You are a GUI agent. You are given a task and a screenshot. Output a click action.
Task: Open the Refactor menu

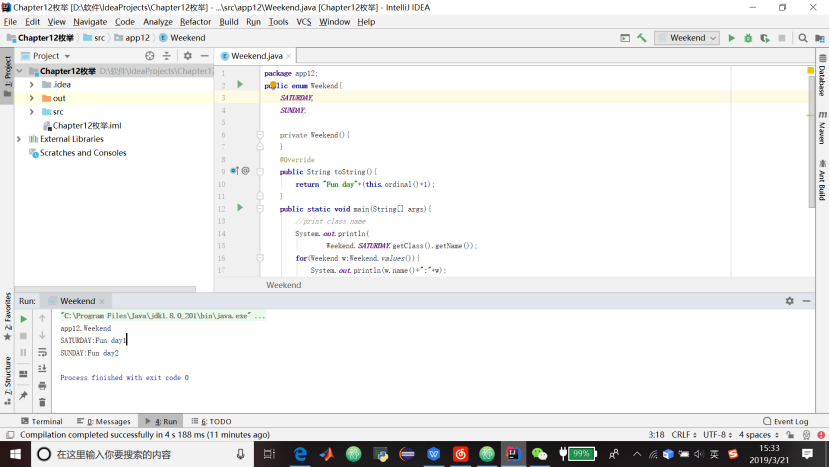[196, 21]
